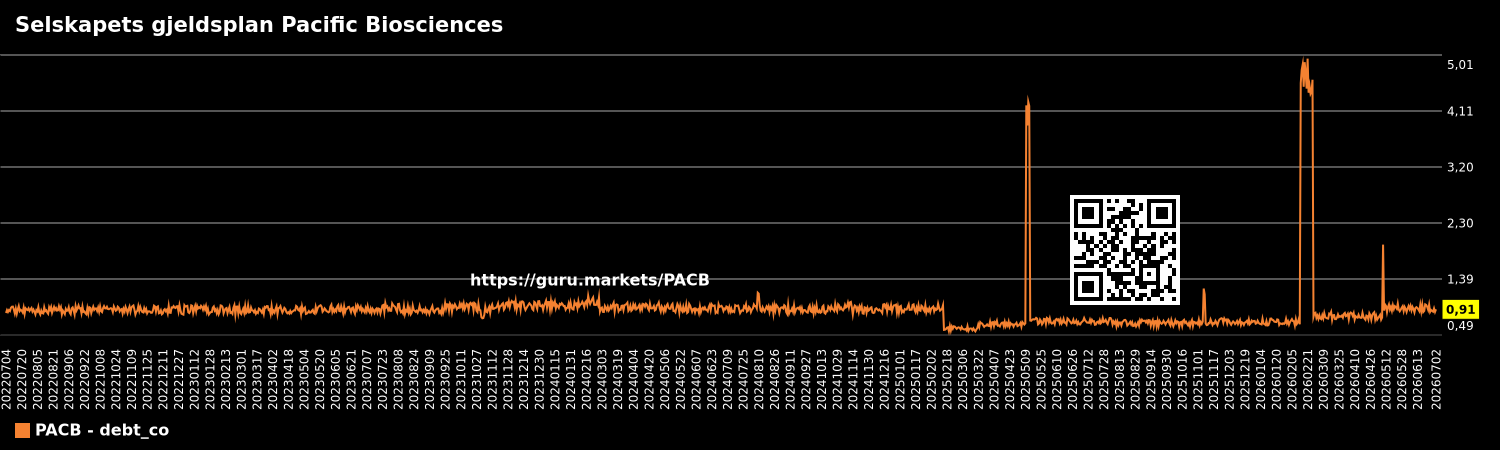Toggle the PACB - debt_co legend label
1500x450 pixels.
(x=102, y=431)
